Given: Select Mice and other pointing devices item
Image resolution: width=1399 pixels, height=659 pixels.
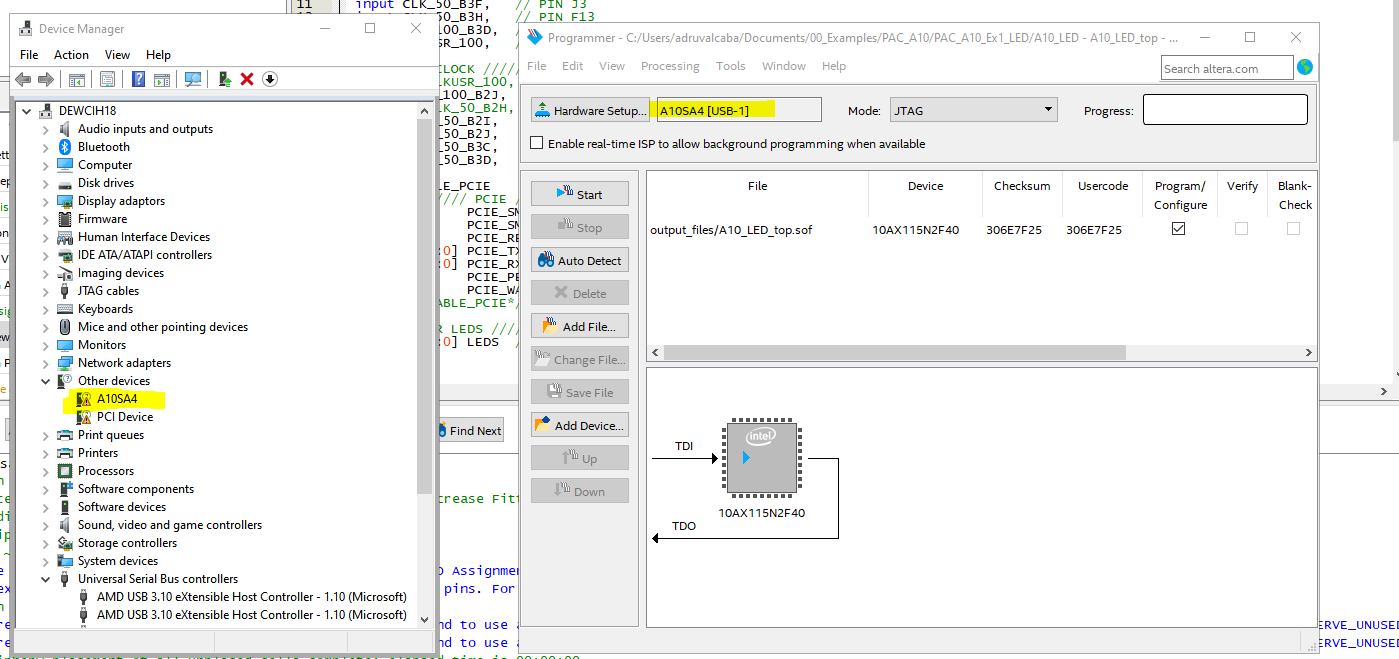Looking at the screenshot, I should coord(163,327).
